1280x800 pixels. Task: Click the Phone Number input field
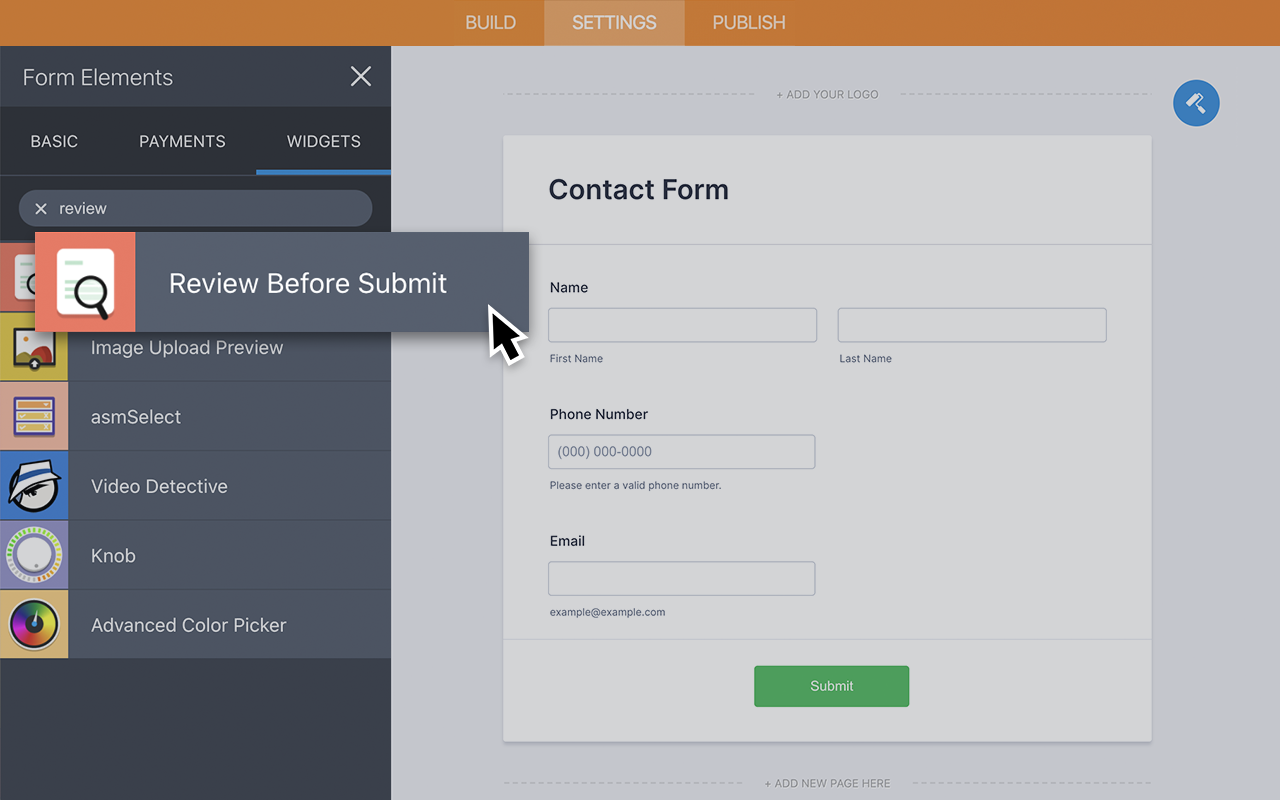[681, 451]
